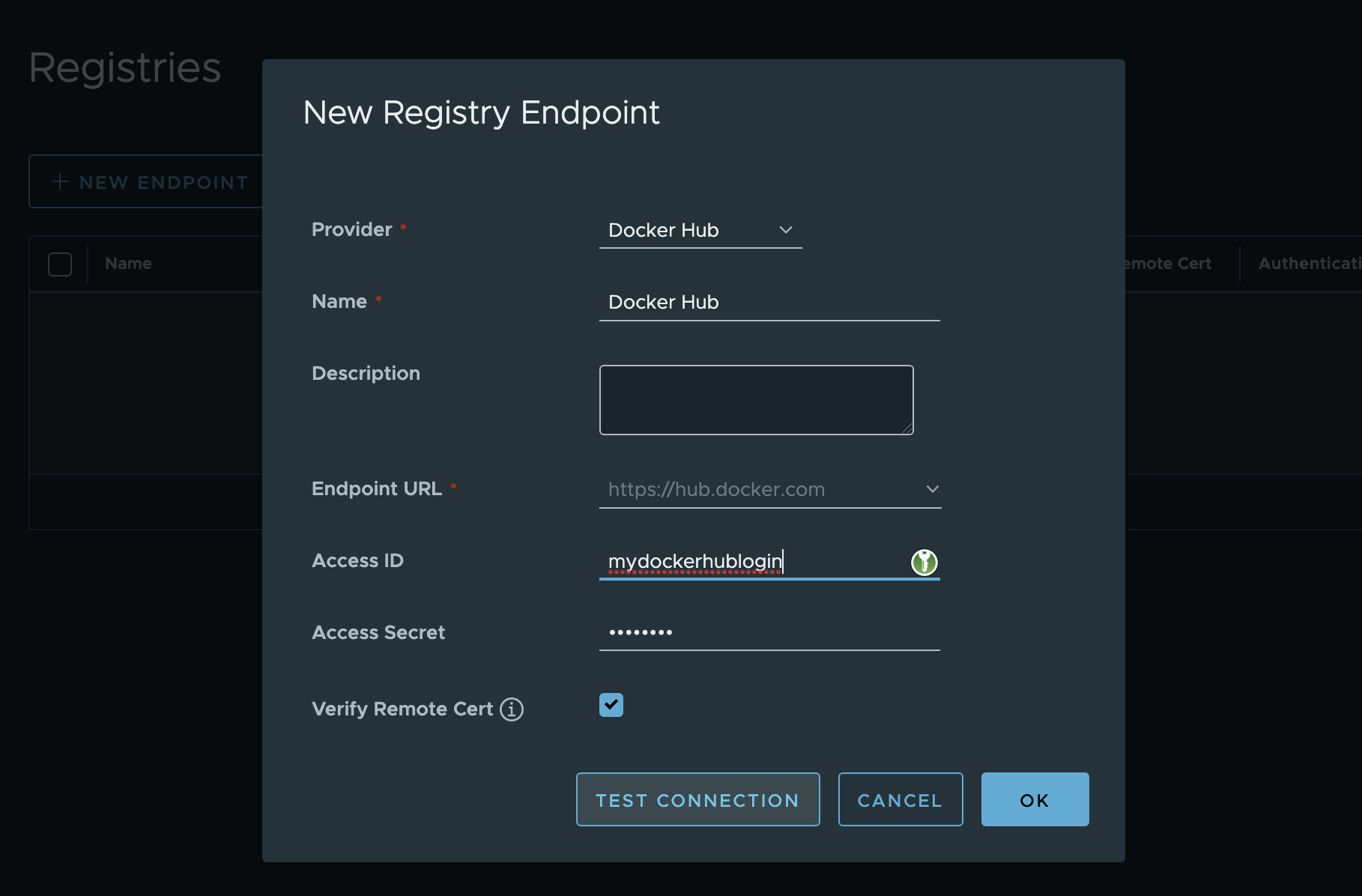Focus the Description text area
This screenshot has height=896, width=1362.
coord(755,399)
